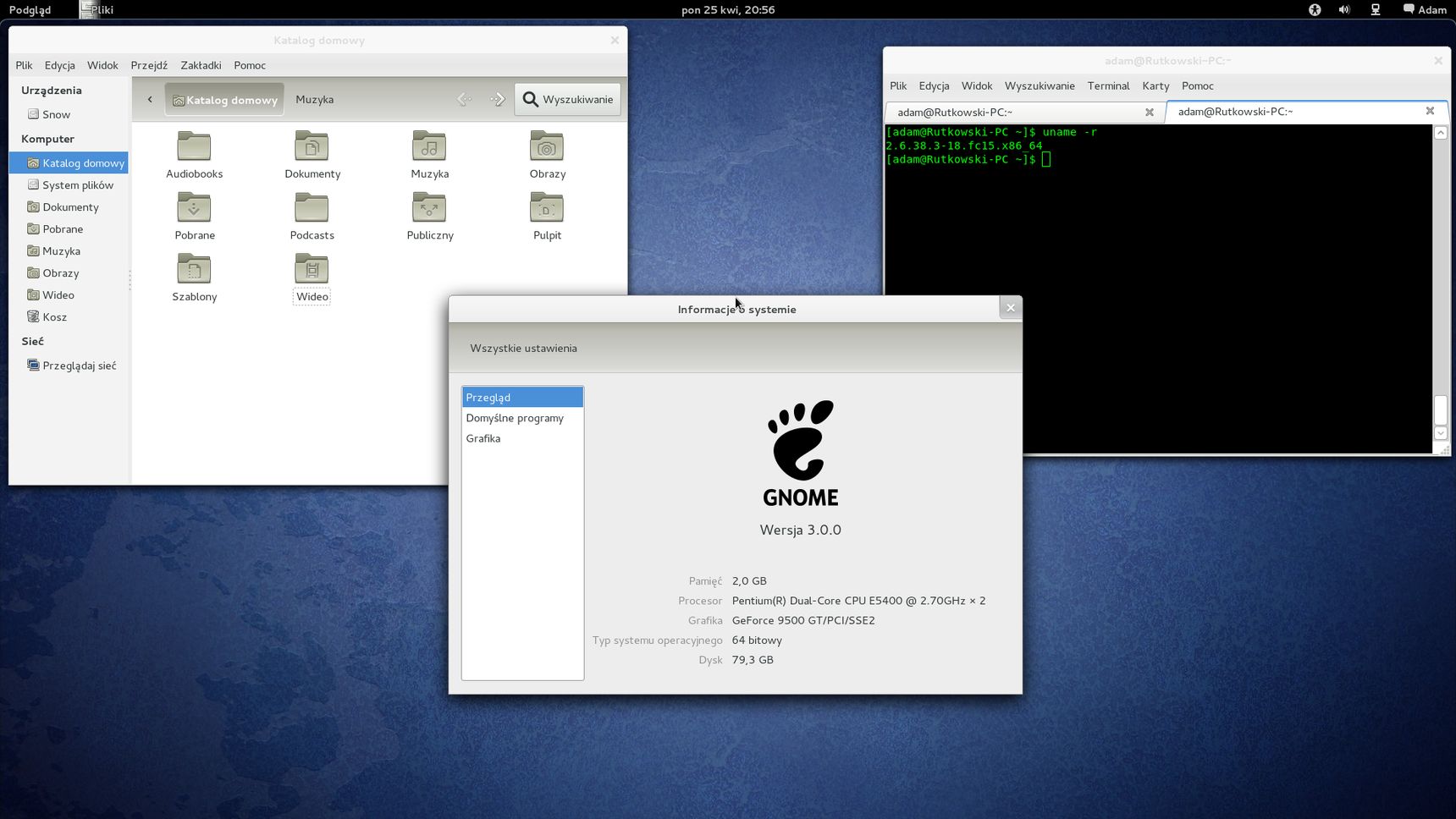Open the Audiobooks folder icon
Screen dimensions: 1456x819
pos(194,146)
